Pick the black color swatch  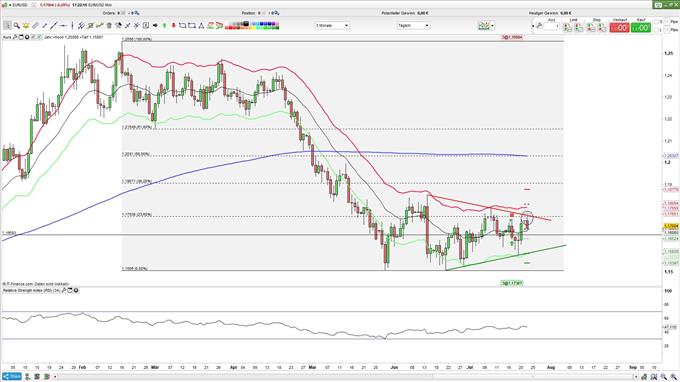(246, 24)
